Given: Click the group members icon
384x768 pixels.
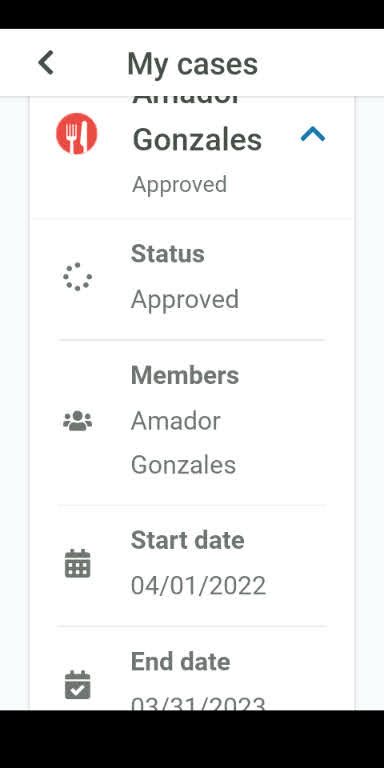Looking at the screenshot, I should (x=77, y=421).
